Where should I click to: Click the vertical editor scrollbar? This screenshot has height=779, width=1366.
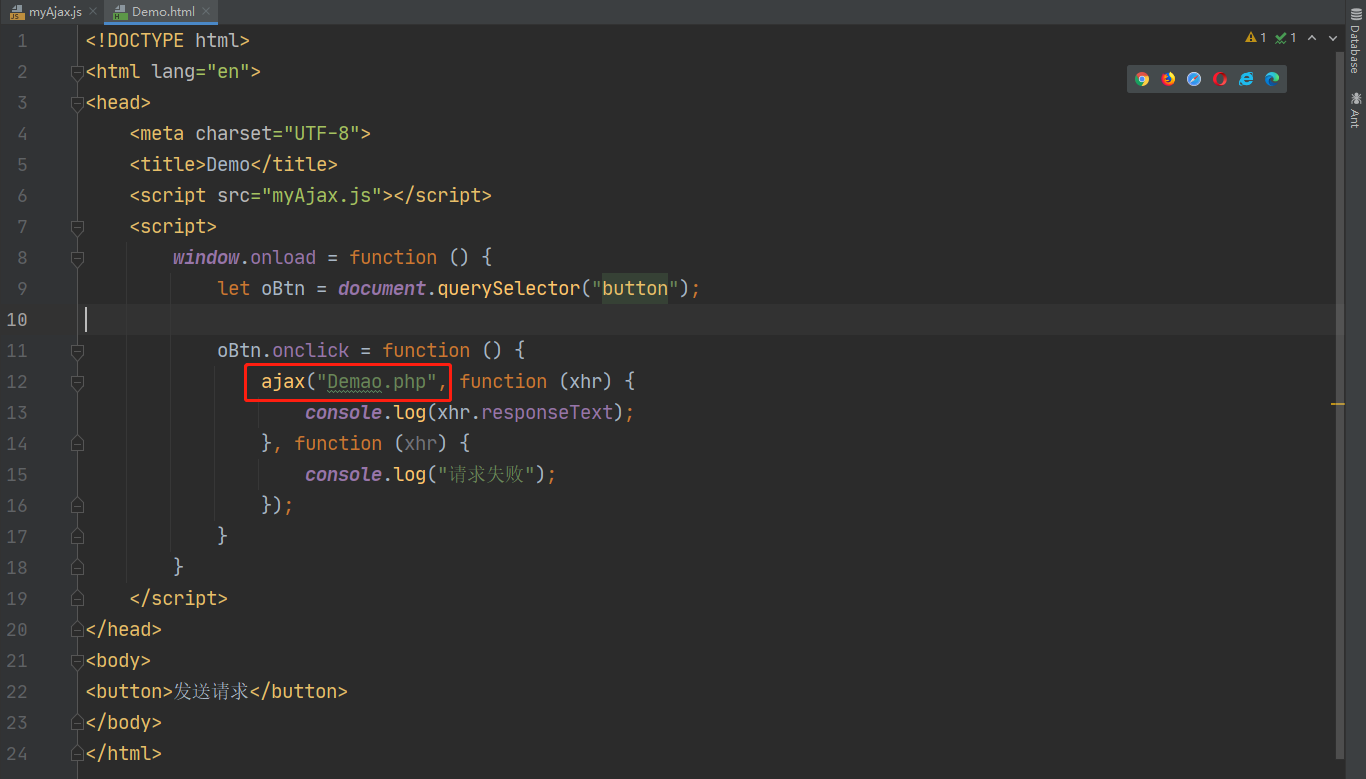click(x=1338, y=405)
